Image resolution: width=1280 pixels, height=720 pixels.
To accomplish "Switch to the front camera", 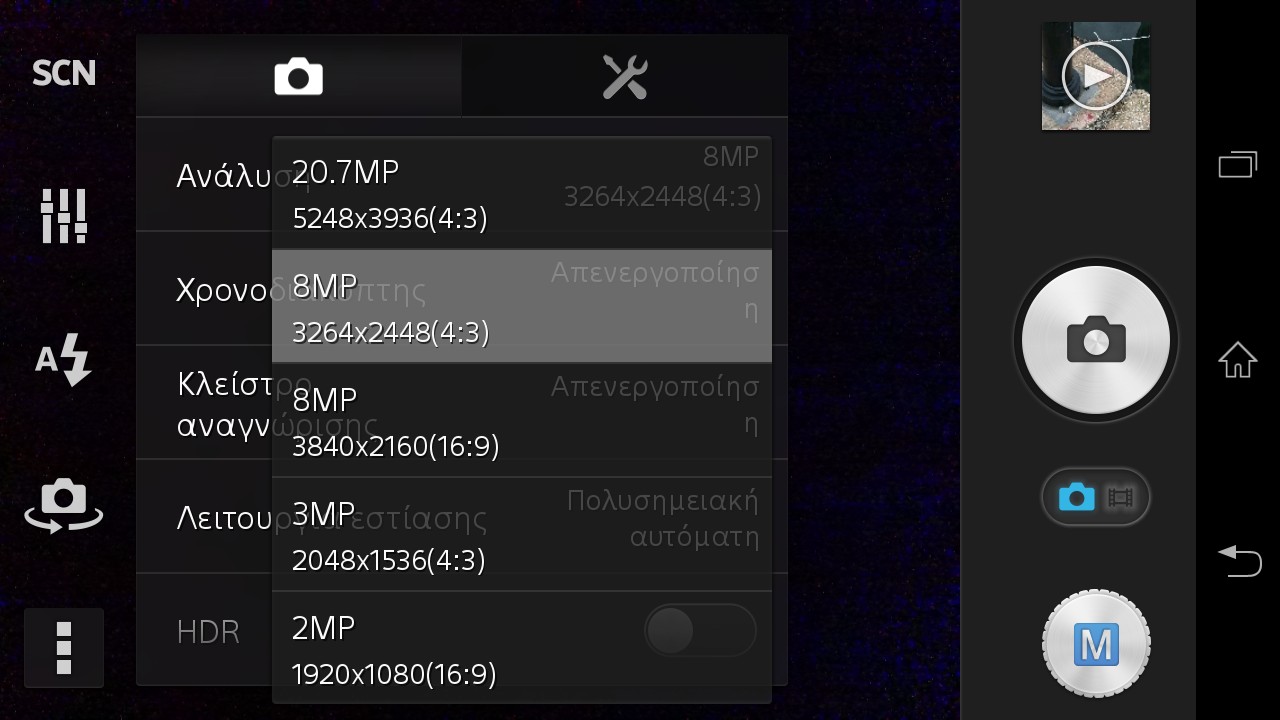I will [x=64, y=506].
